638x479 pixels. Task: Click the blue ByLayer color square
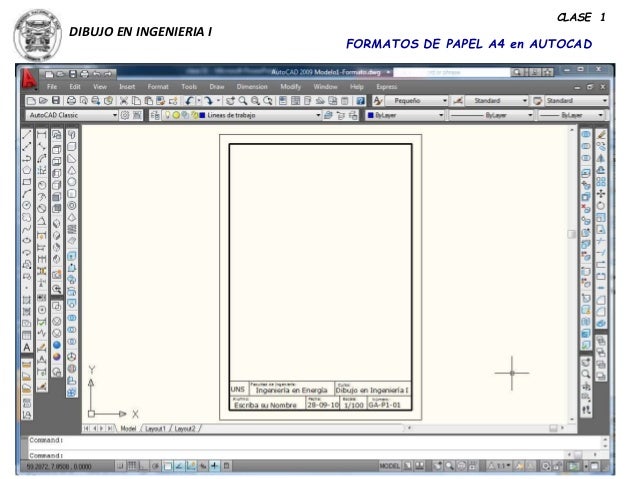[x=371, y=116]
